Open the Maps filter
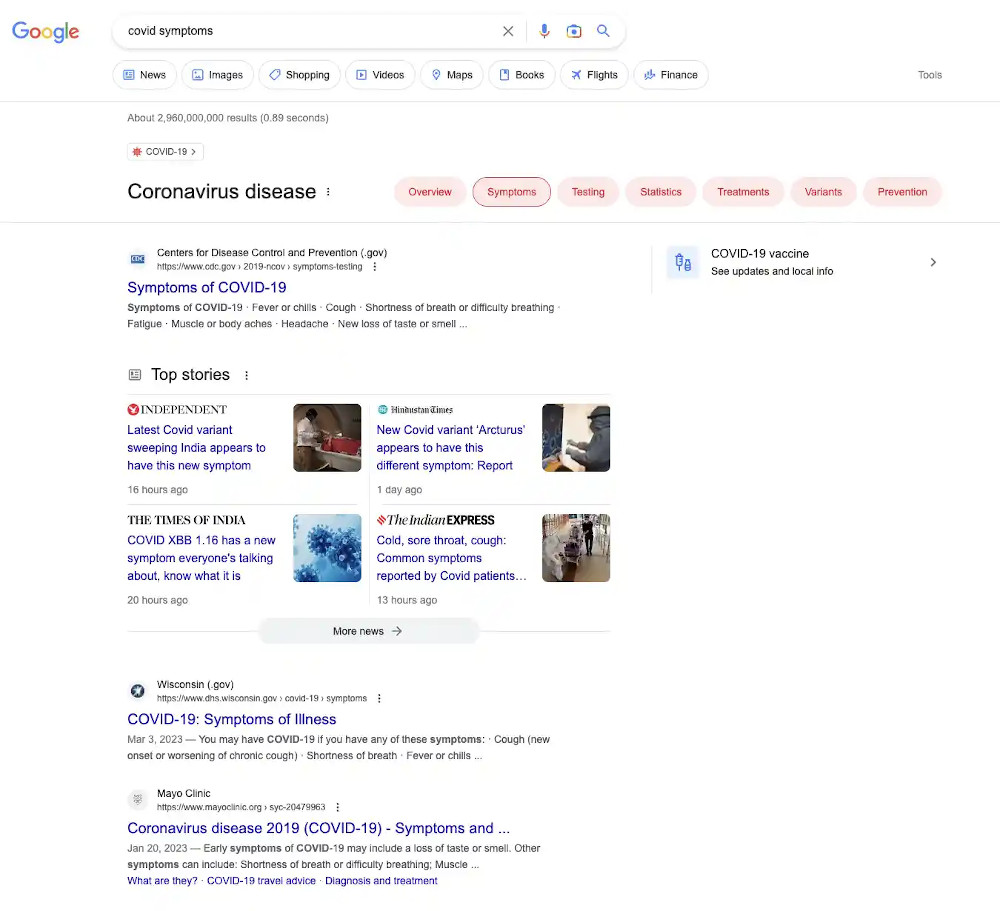The image size is (1000, 911). [452, 75]
